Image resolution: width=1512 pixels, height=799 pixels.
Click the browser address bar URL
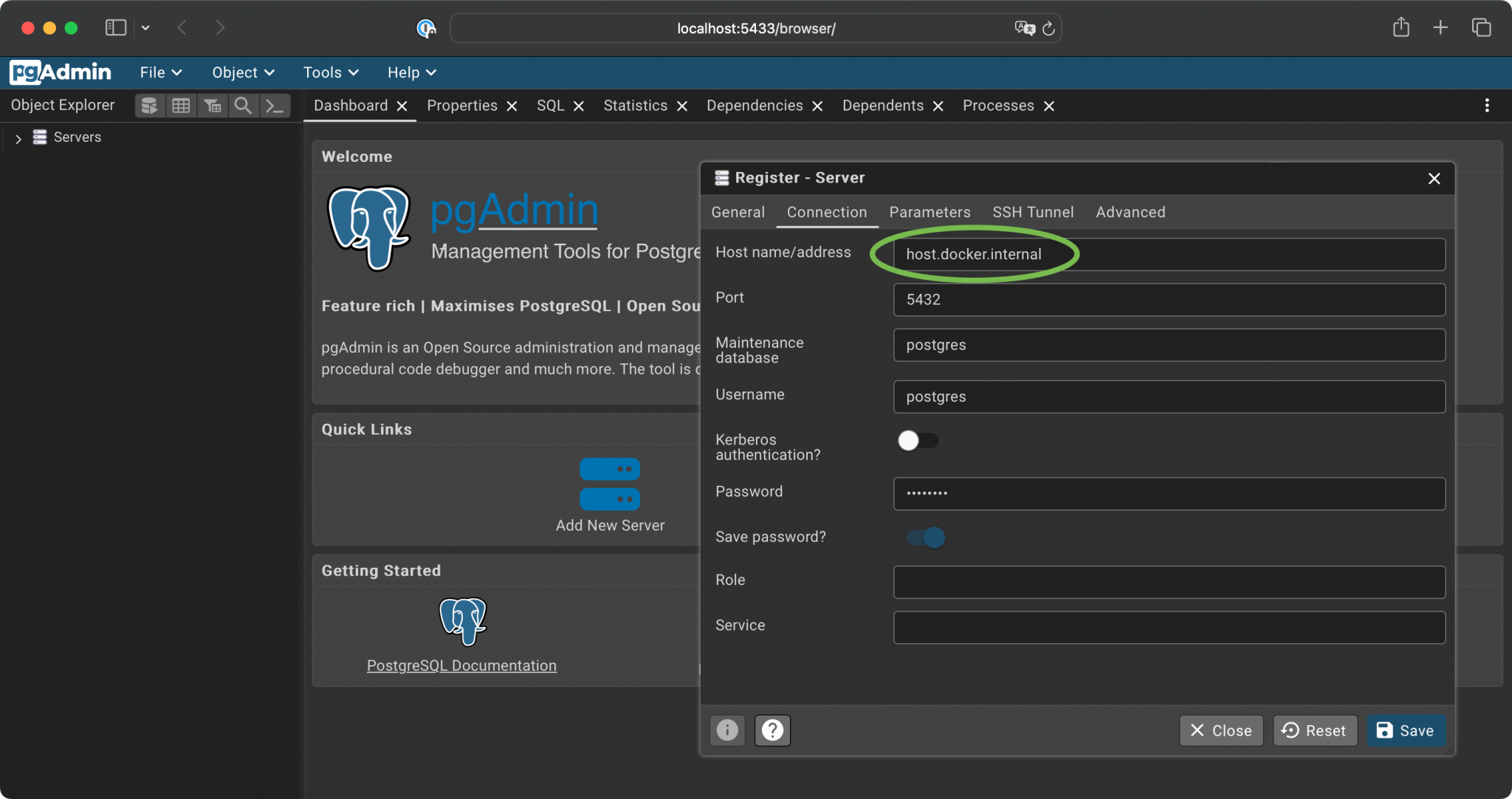click(x=756, y=28)
